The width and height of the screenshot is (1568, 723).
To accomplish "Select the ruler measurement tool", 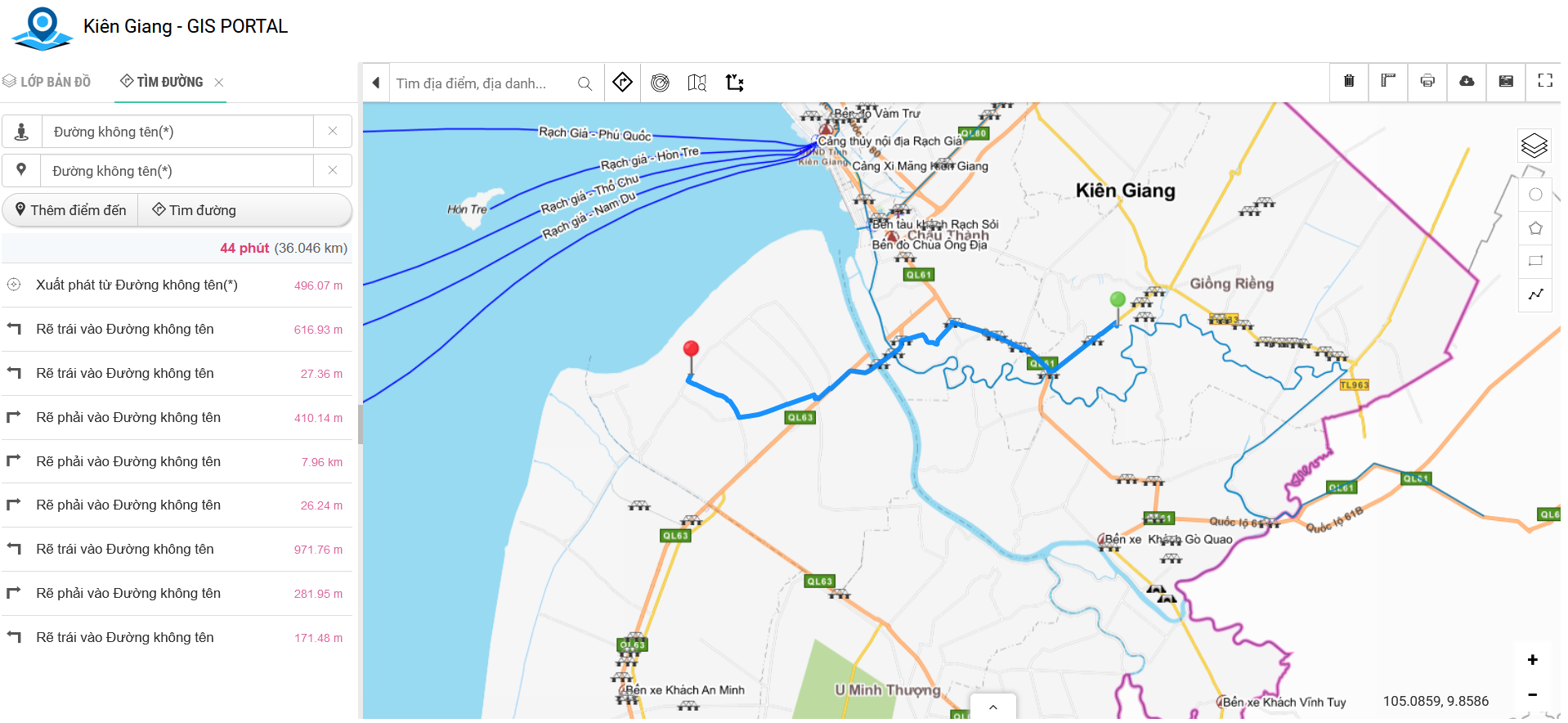I will 1388,81.
